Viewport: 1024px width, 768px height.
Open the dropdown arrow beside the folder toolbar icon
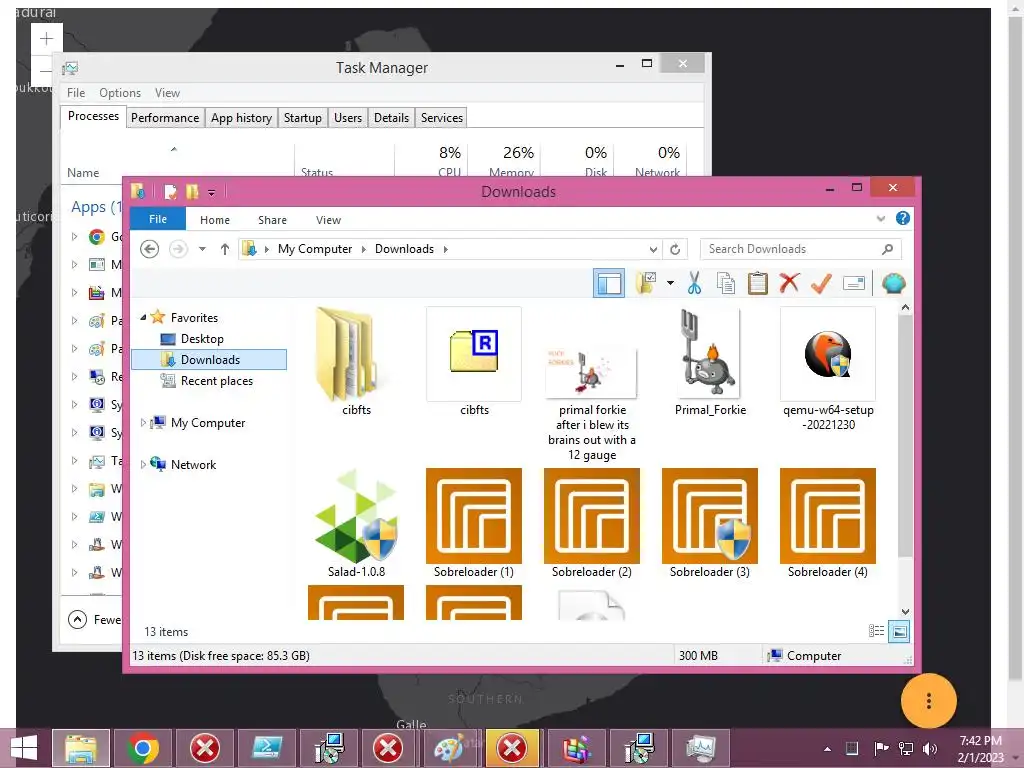[x=670, y=283]
